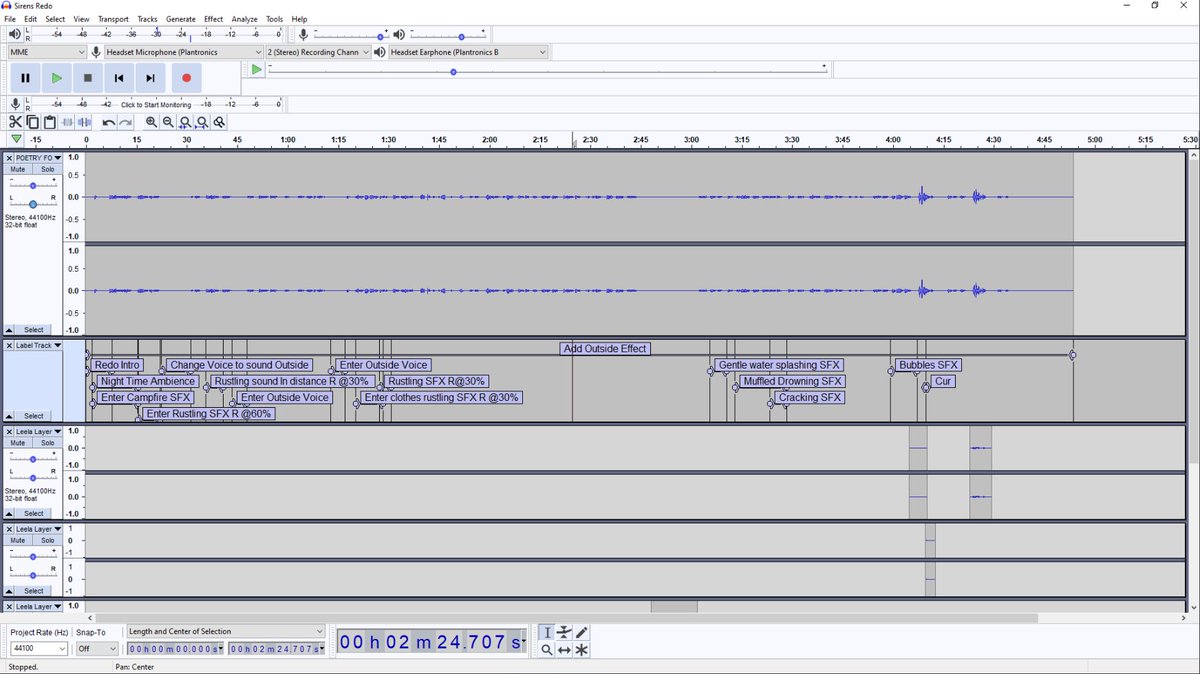Start playback with the green Play button

point(57,78)
